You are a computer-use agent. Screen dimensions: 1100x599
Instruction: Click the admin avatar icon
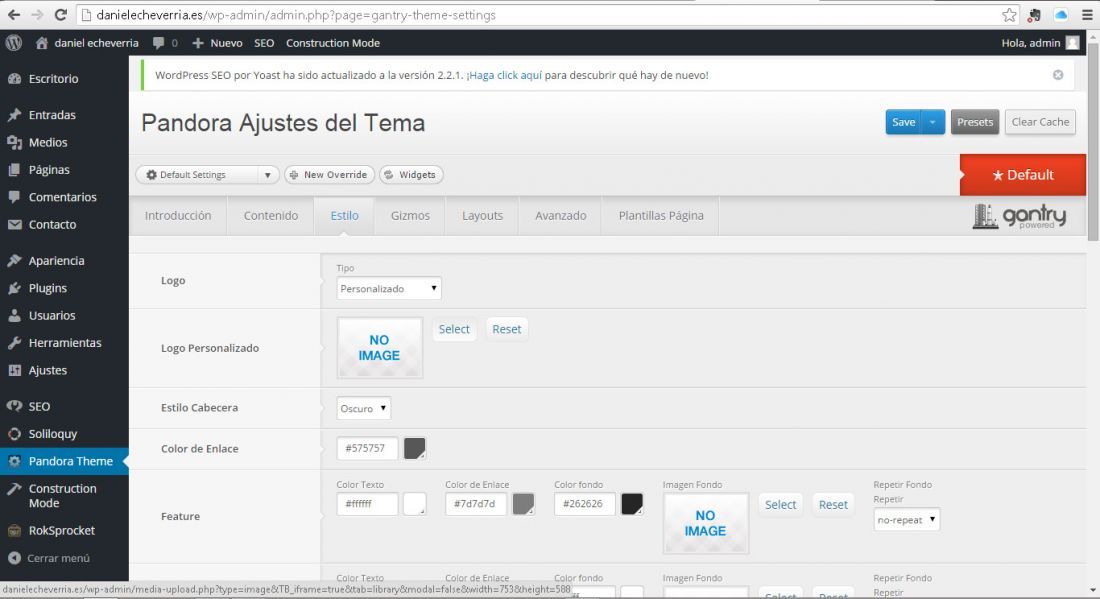click(1073, 43)
